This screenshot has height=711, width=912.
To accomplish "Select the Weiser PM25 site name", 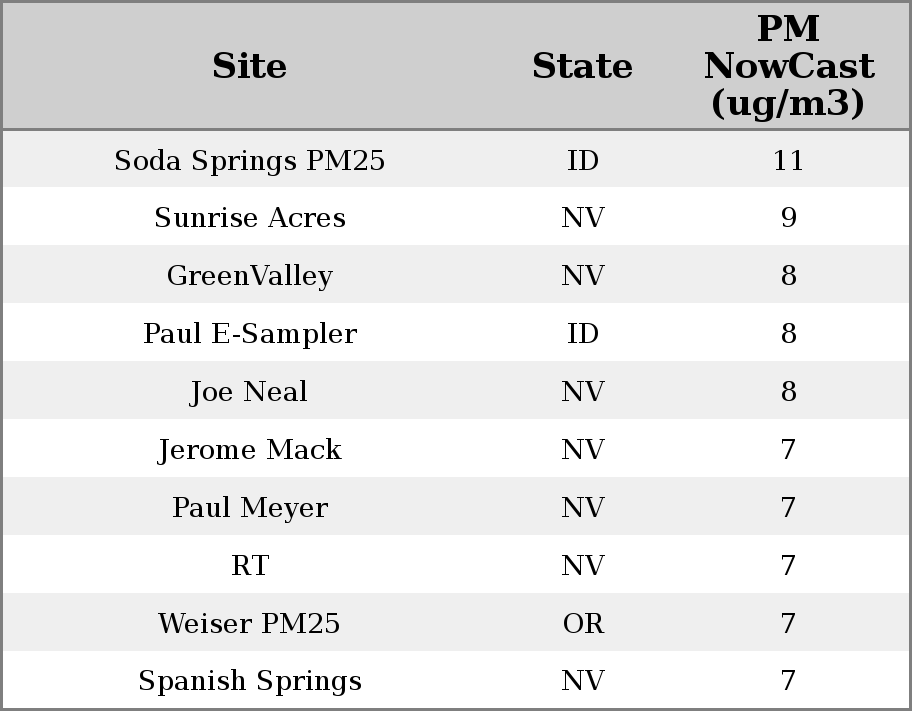I will tap(250, 624).
